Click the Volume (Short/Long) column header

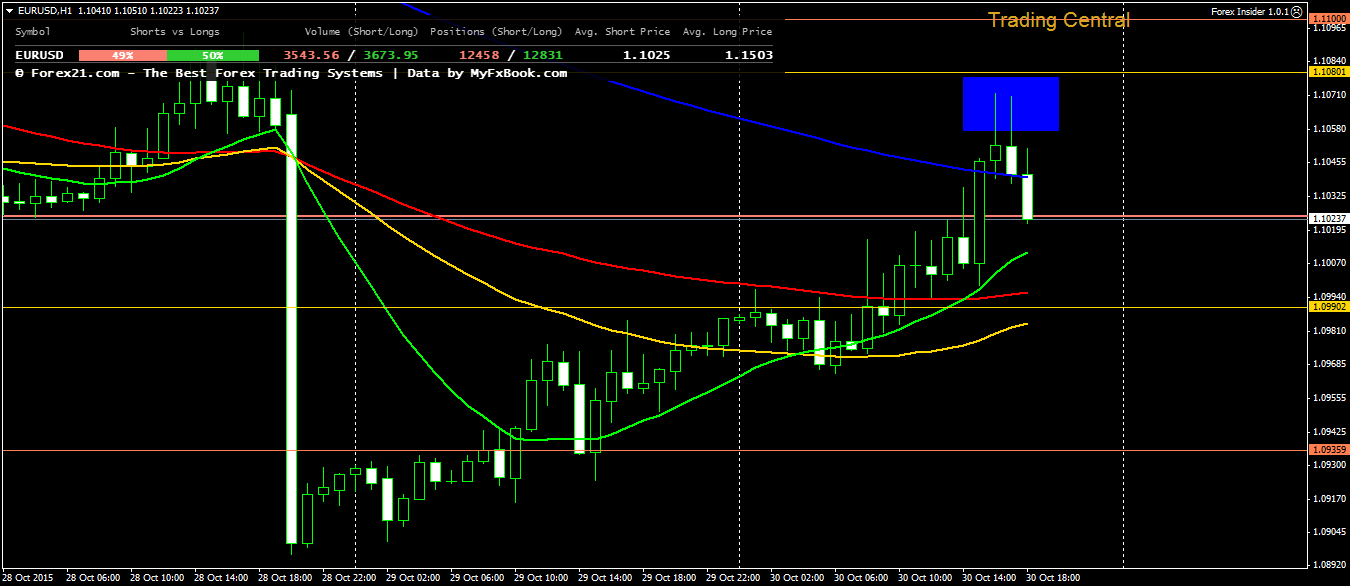point(362,32)
